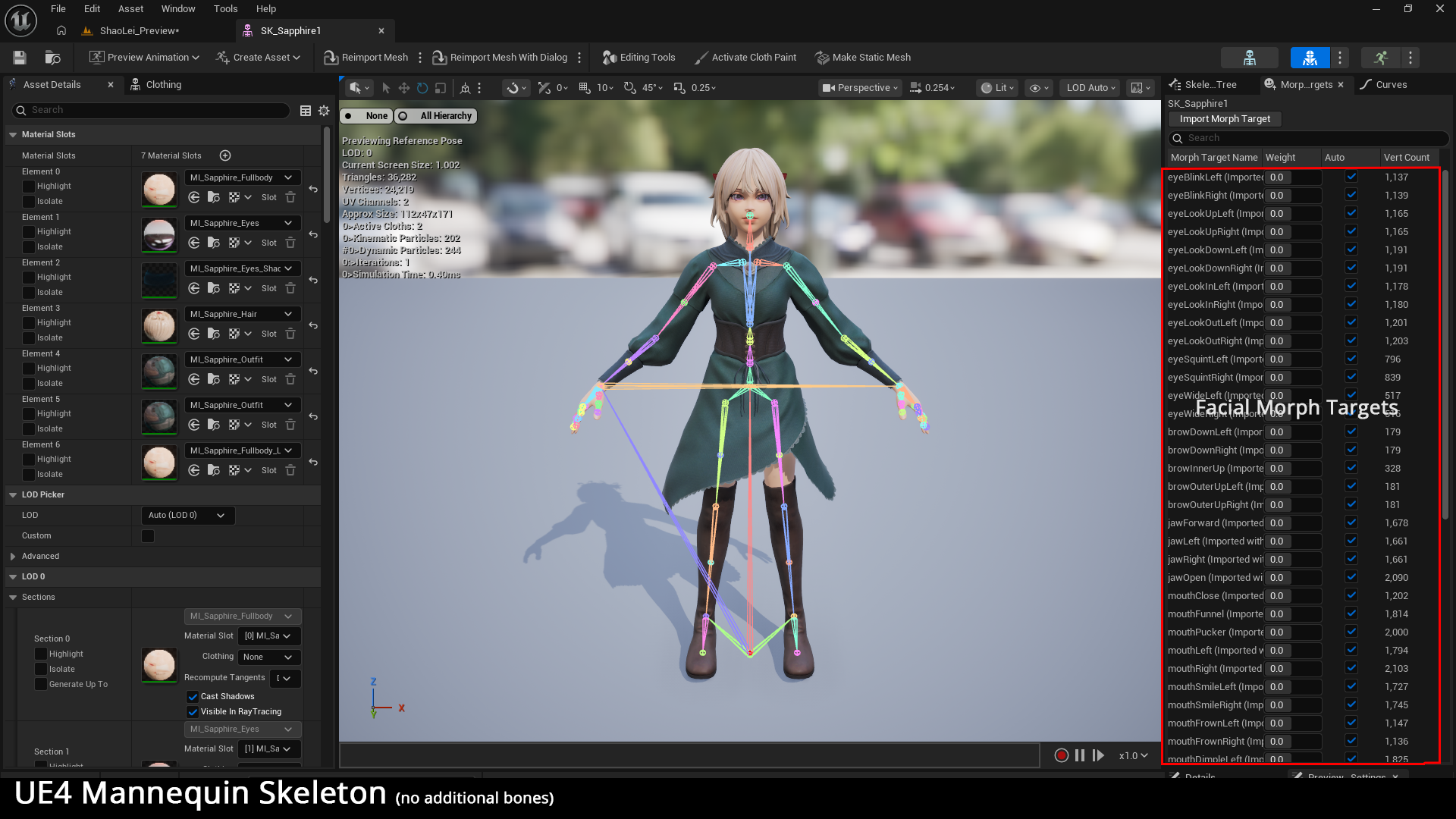Toggle Cast Shadows checkbox in Section 0
Viewport: 1456px width, 819px height.
click(x=193, y=696)
